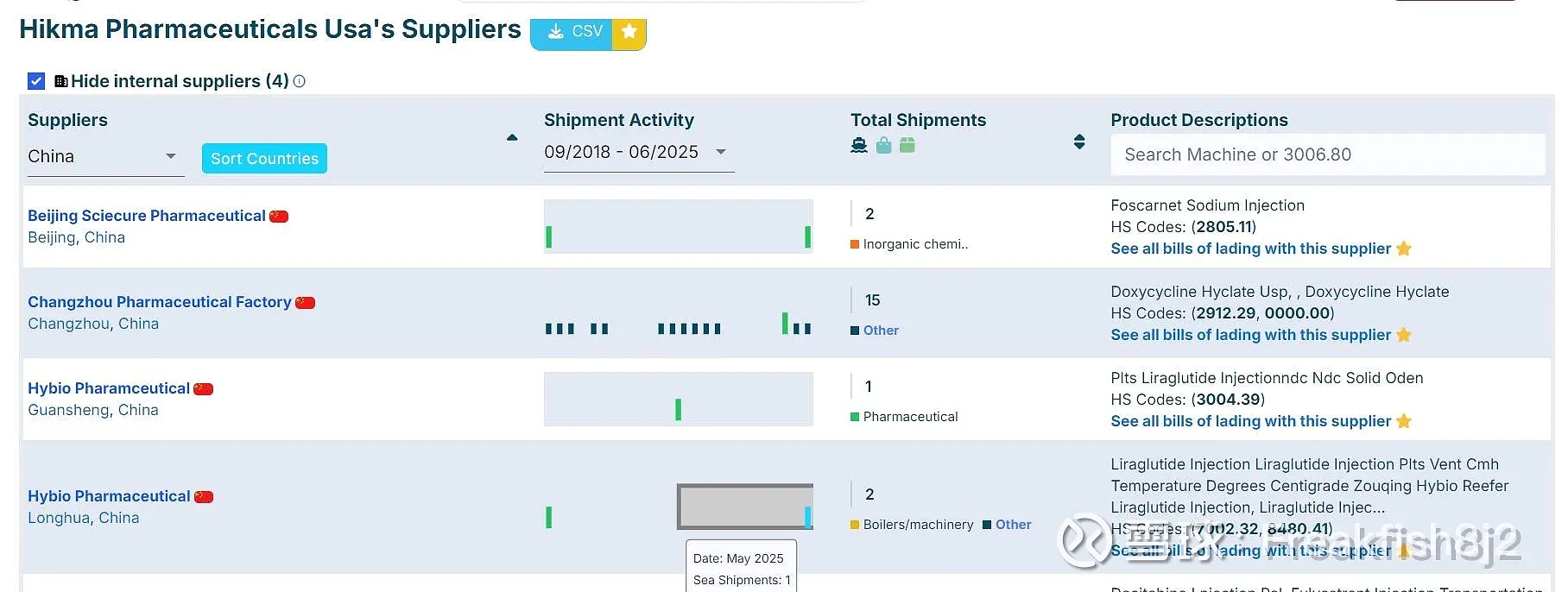Click Pharmaceutical category label in Hybio row

pyautogui.click(x=910, y=417)
